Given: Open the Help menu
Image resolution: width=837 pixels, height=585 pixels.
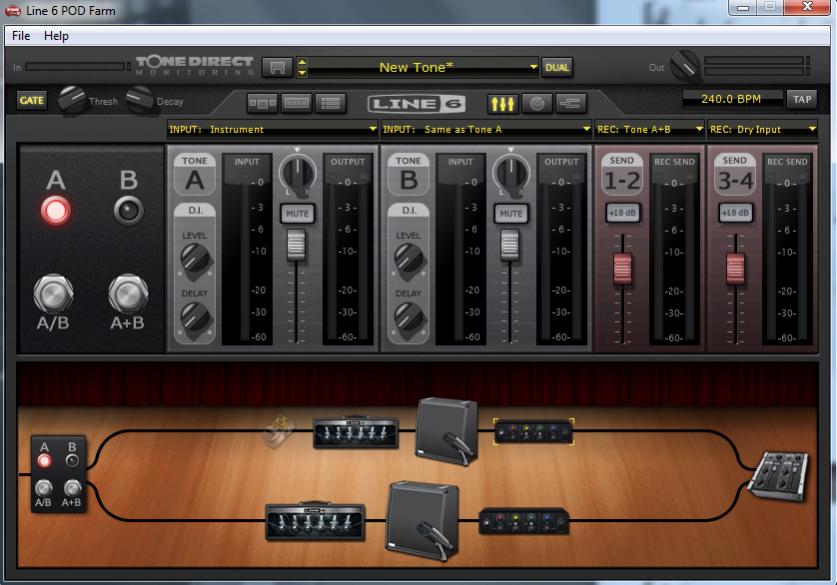Looking at the screenshot, I should pos(56,36).
